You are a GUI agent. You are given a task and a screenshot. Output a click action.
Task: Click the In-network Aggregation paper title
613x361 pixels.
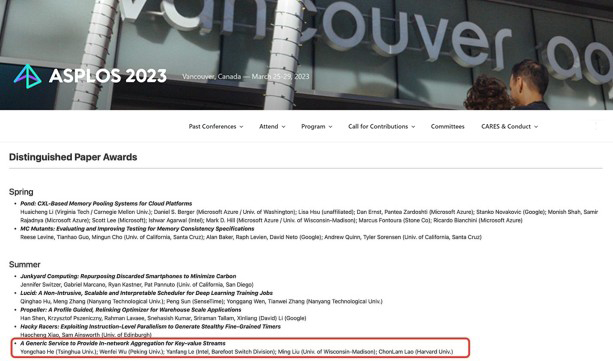click(x=123, y=343)
